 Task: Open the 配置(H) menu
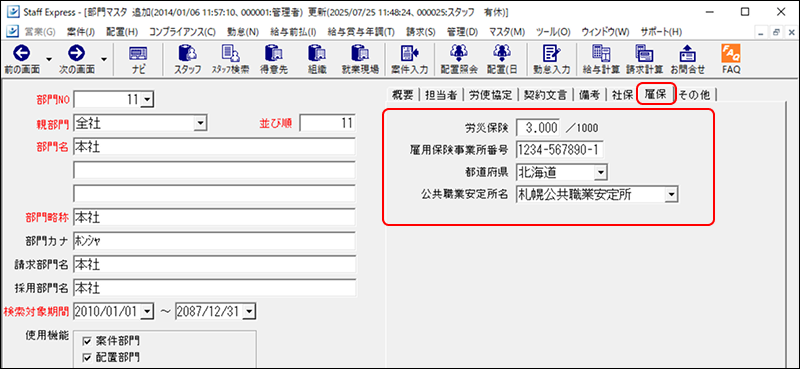click(x=122, y=32)
